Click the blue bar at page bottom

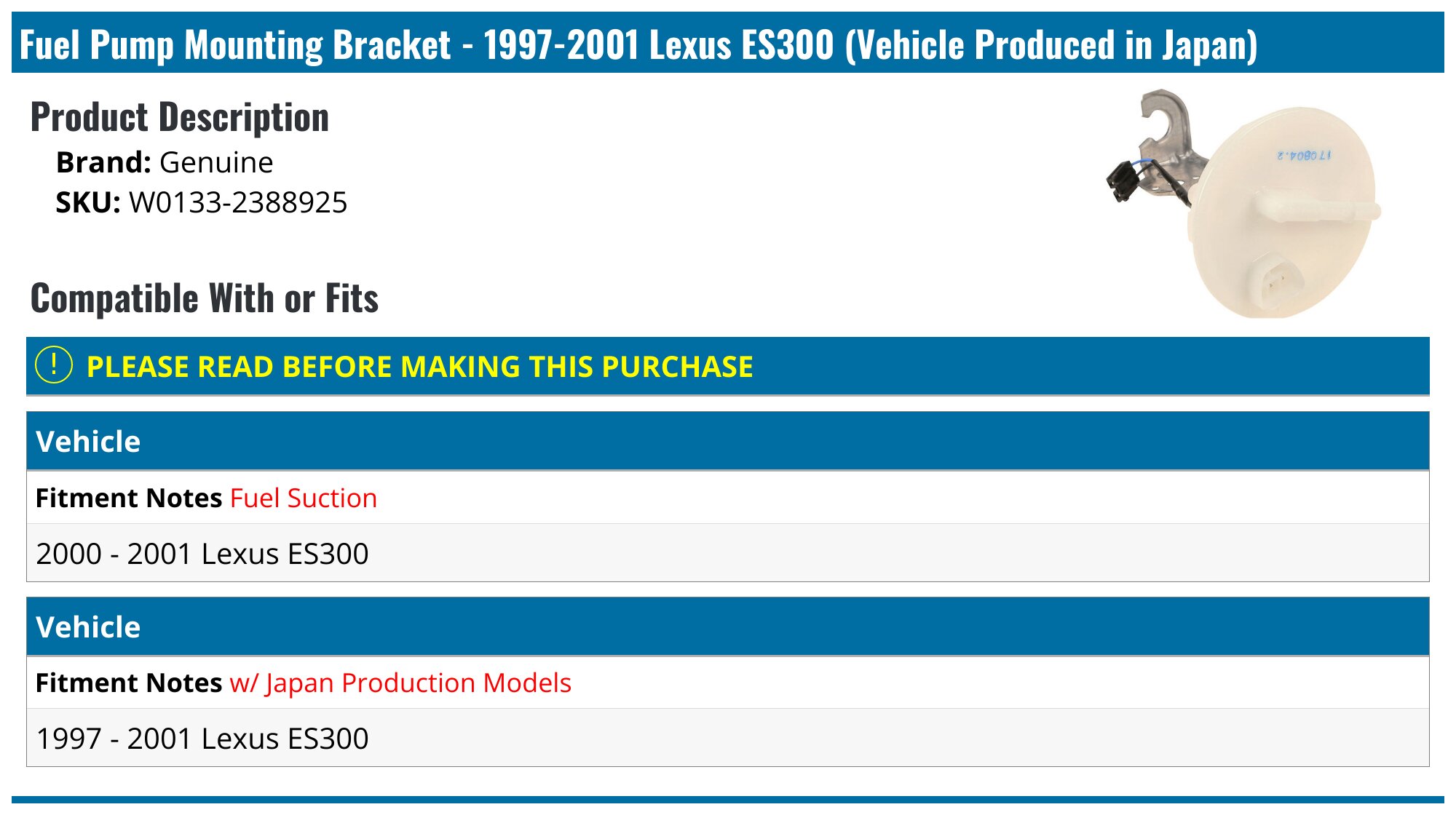[728, 800]
